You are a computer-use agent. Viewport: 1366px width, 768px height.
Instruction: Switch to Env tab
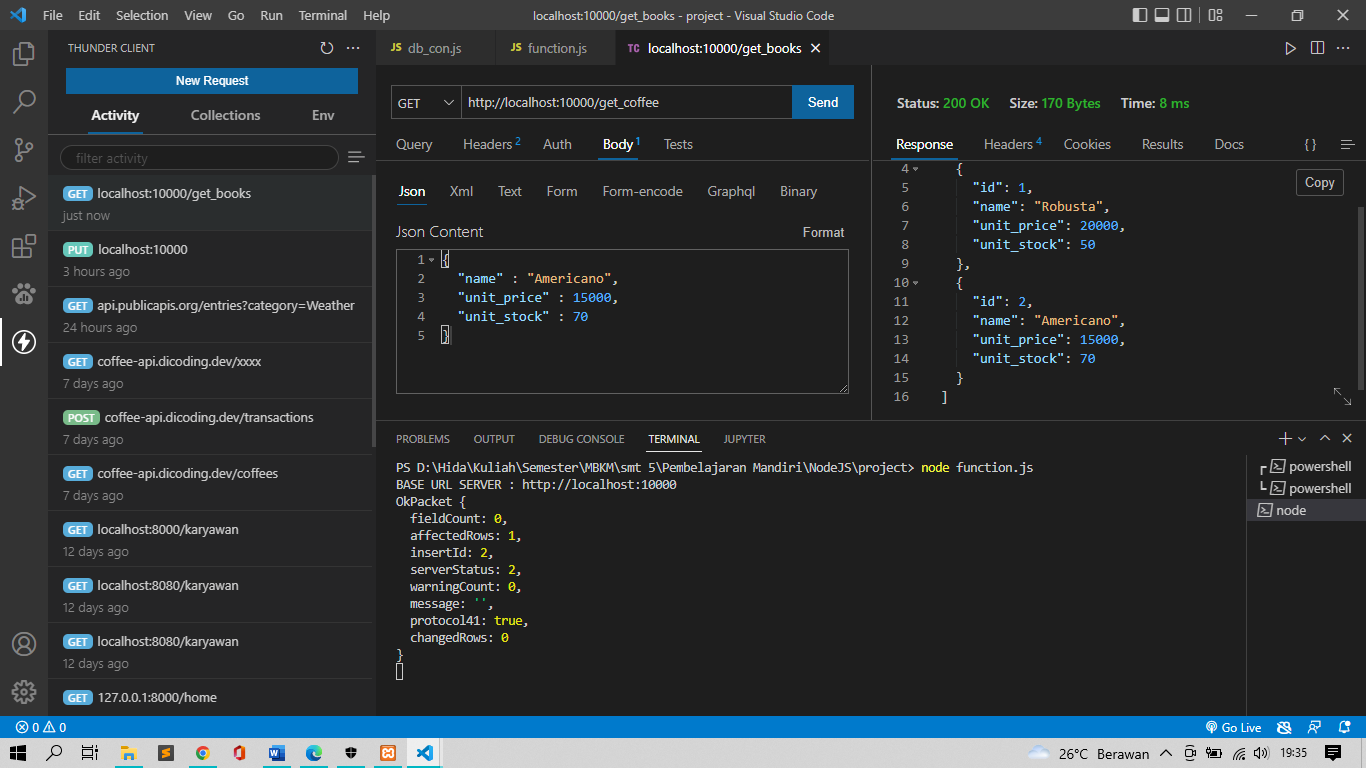323,115
